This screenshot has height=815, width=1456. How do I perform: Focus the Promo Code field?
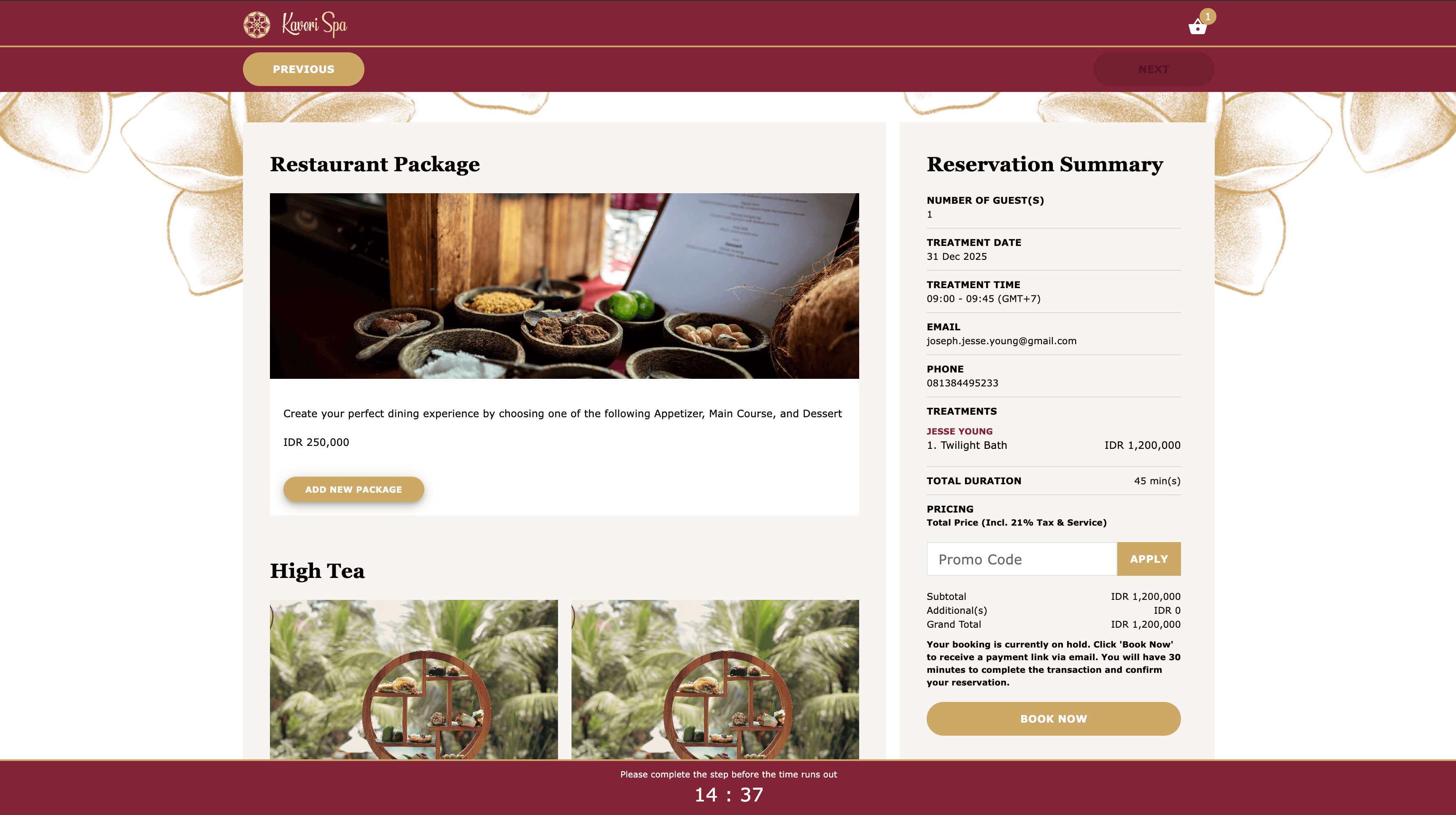pos(1022,559)
